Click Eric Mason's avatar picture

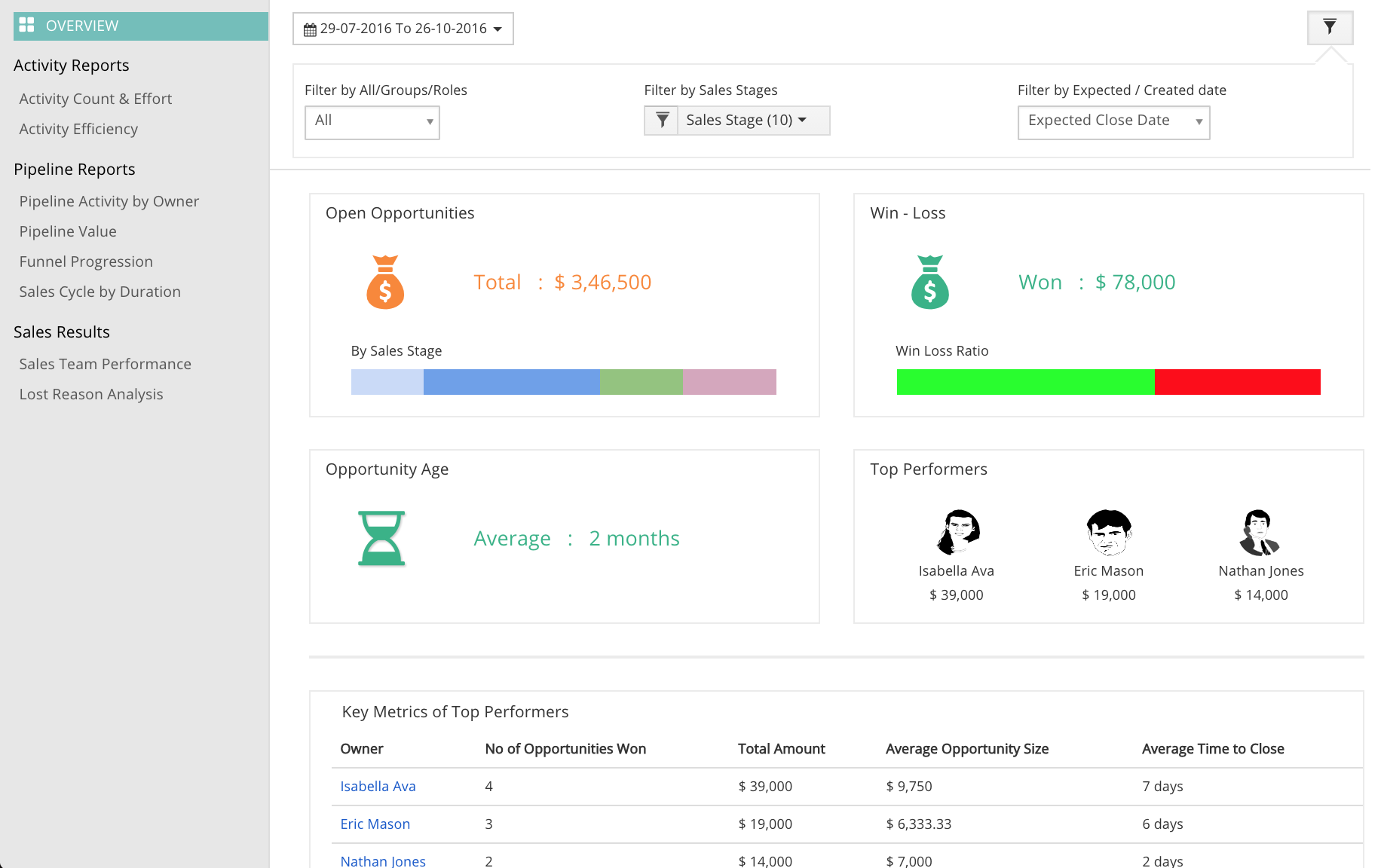[x=1108, y=532]
